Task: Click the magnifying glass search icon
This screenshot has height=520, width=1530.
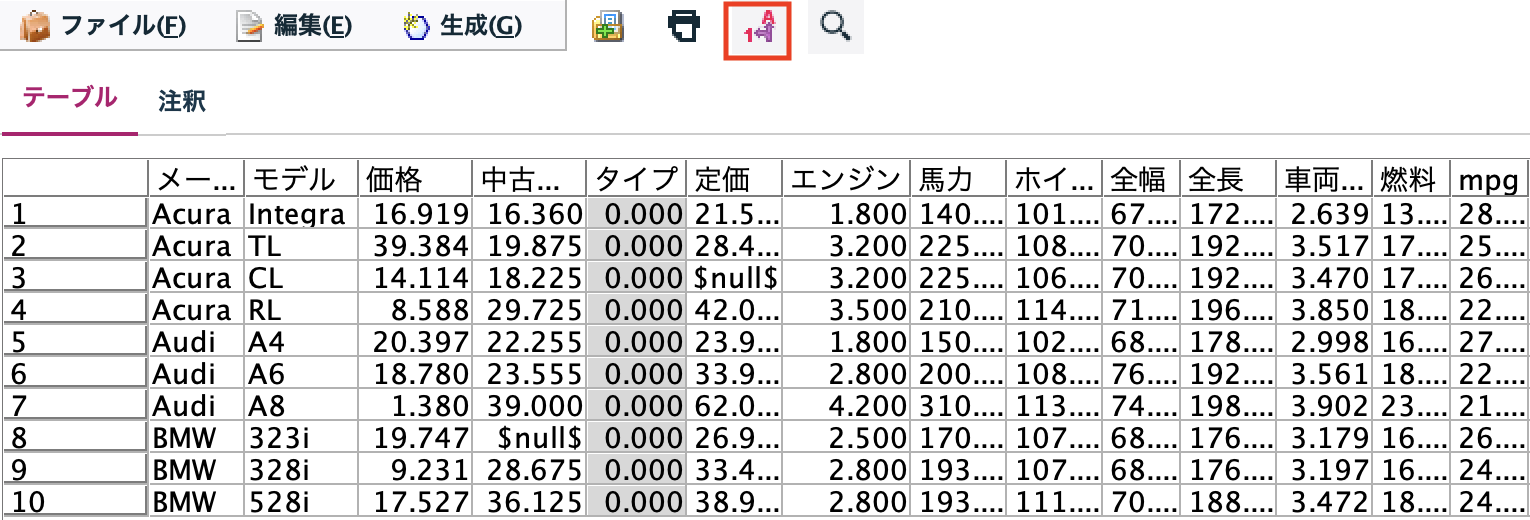Action: 835,27
